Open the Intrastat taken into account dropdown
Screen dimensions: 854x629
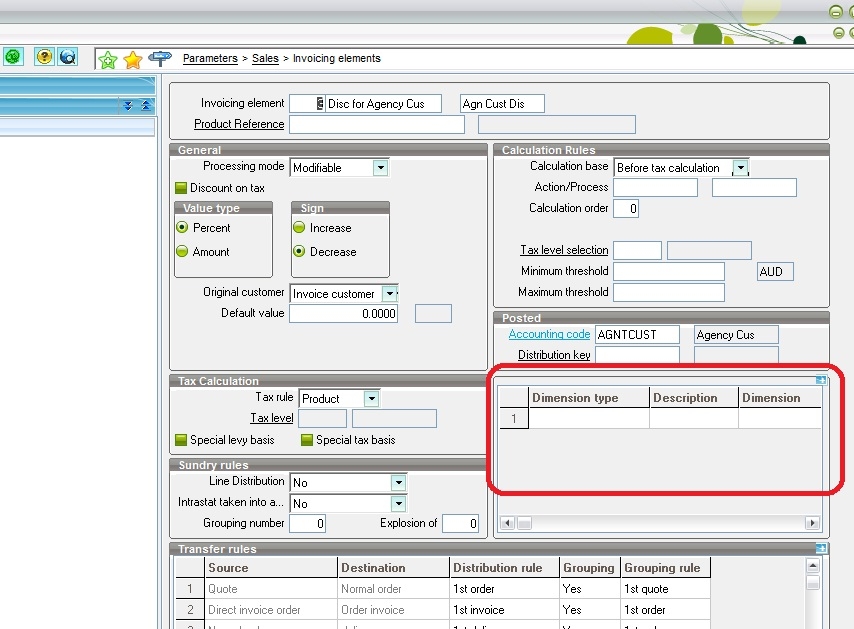click(399, 503)
